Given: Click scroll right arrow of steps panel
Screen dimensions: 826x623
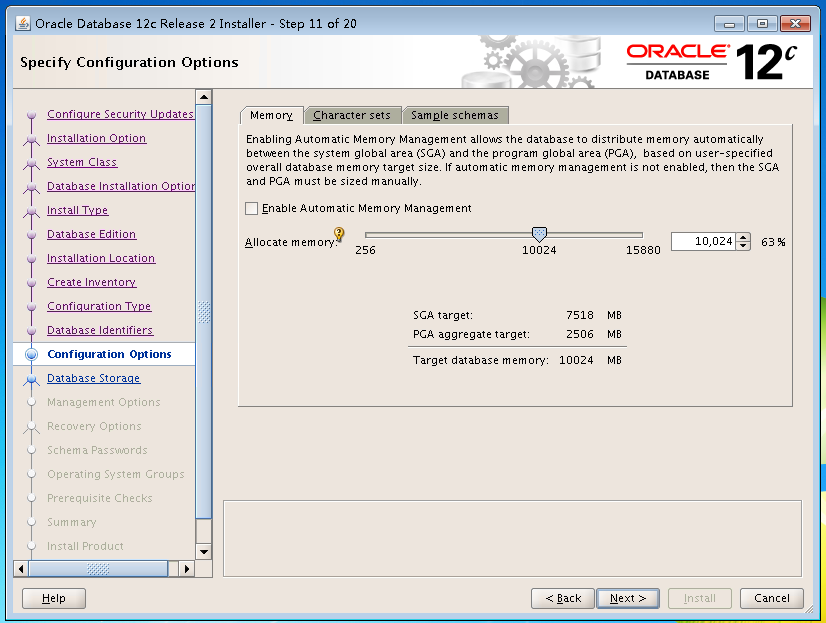Looking at the screenshot, I should coord(186,569).
